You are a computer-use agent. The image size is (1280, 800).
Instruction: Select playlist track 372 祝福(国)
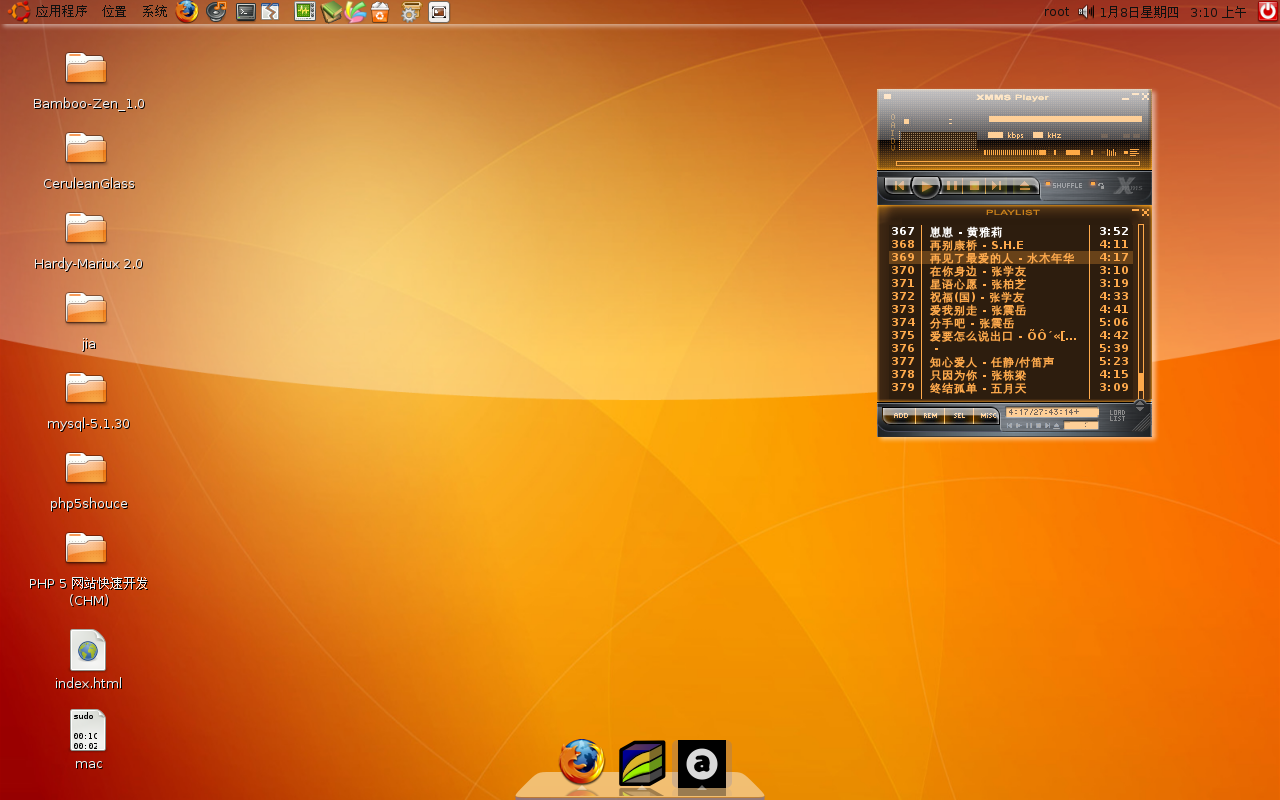click(1010, 297)
